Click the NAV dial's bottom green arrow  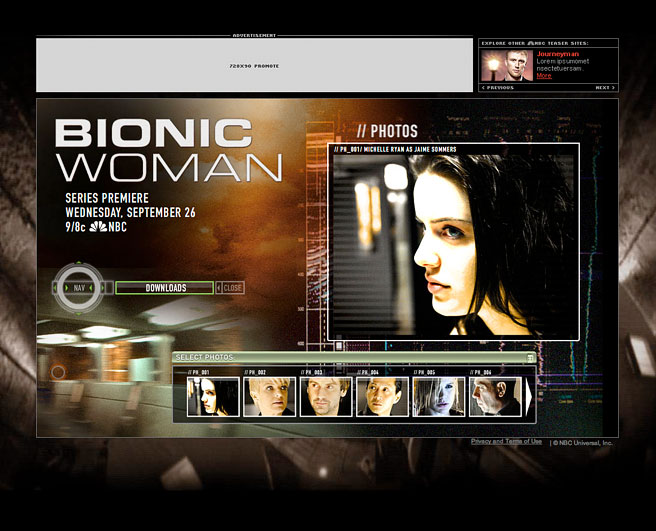pyautogui.click(x=79, y=313)
